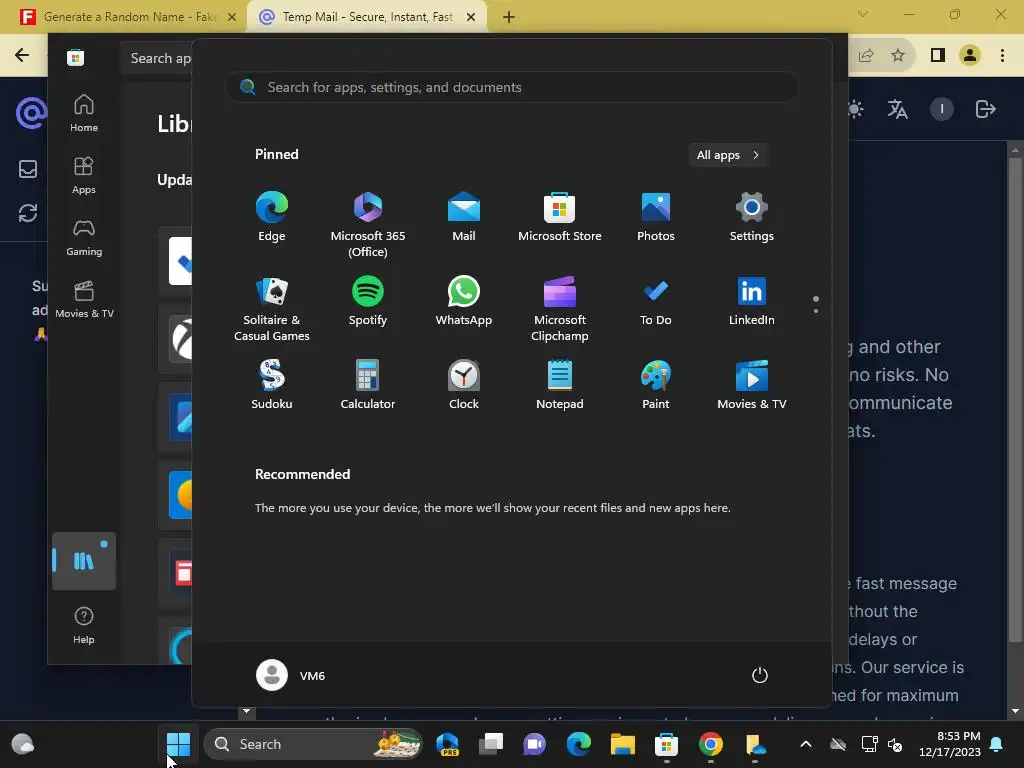The width and height of the screenshot is (1024, 768).
Task: Open notifications bell in the taskbar
Action: pos(997,744)
